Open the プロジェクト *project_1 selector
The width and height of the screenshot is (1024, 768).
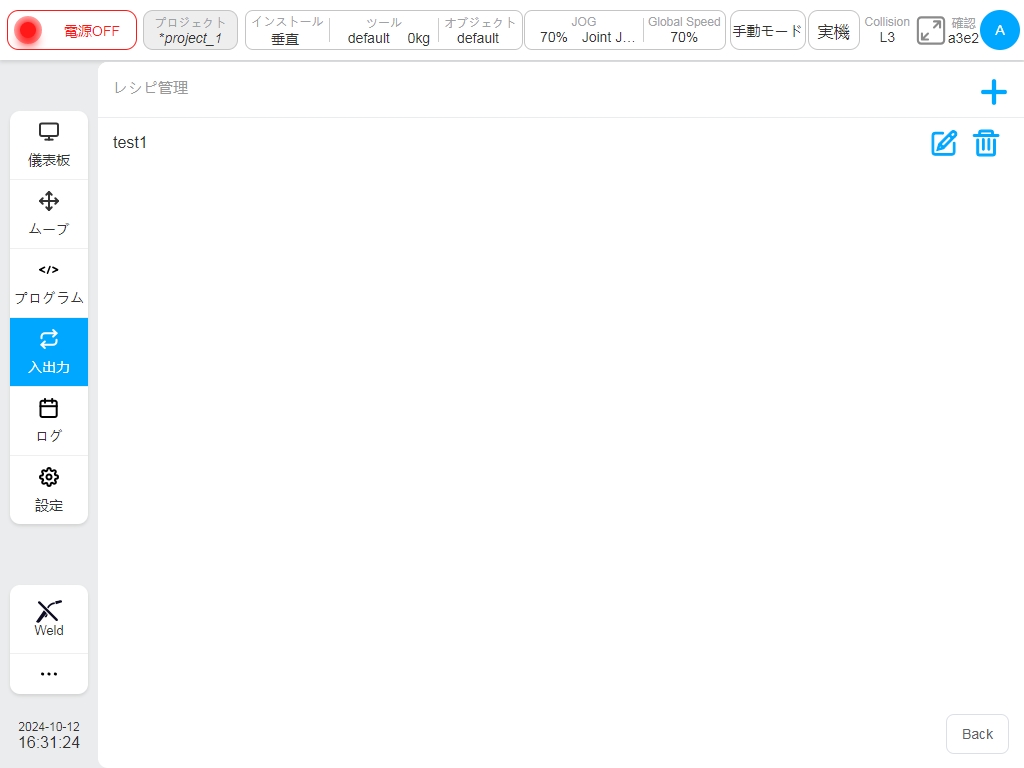(x=190, y=30)
